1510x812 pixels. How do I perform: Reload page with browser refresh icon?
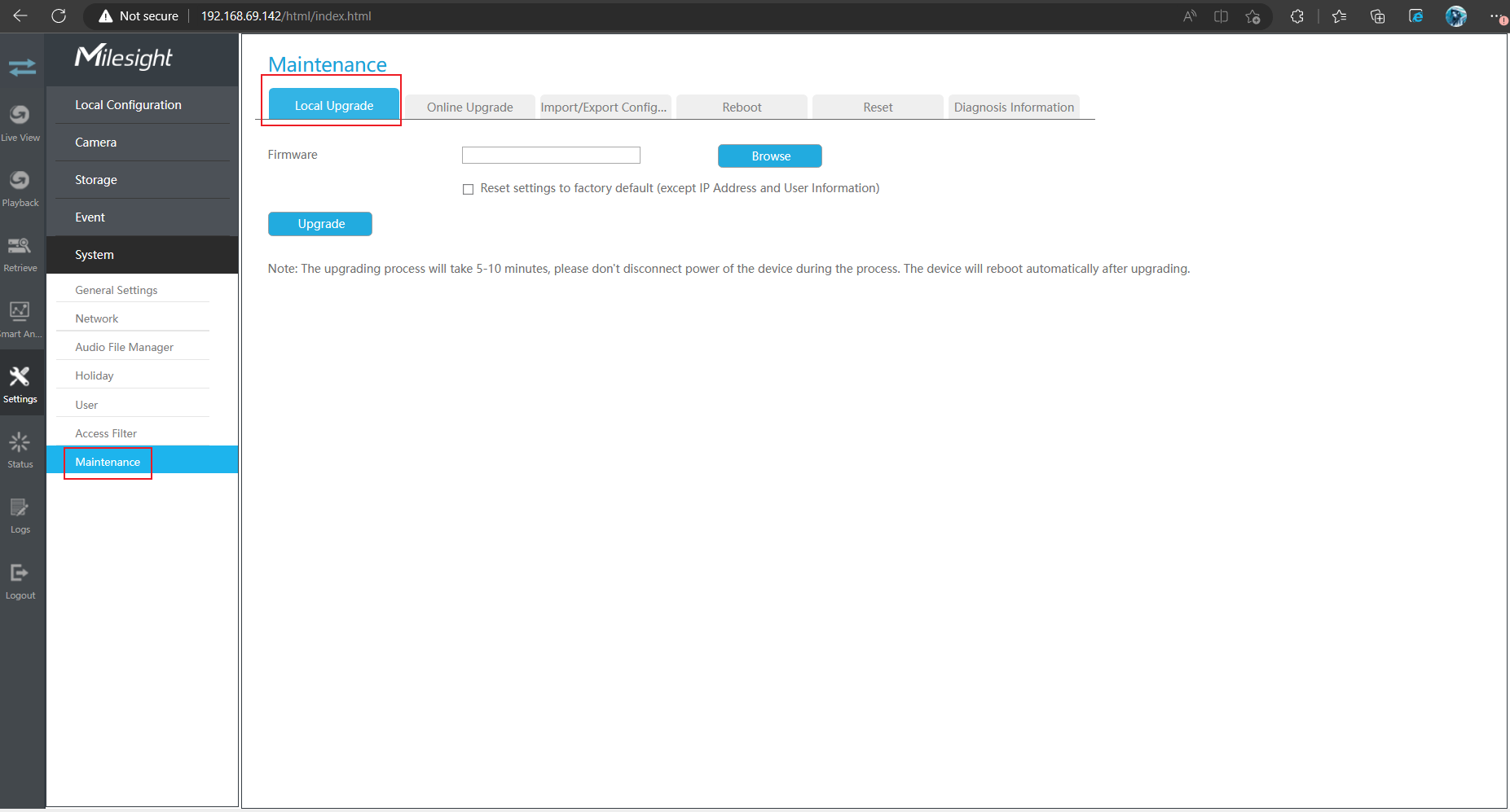(x=59, y=15)
